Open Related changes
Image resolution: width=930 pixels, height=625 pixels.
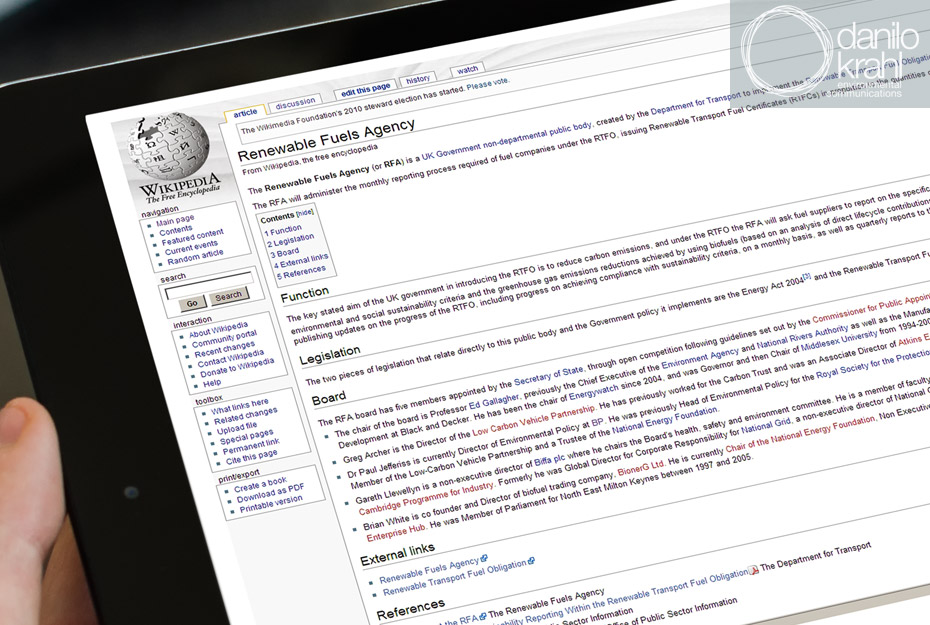[246, 415]
